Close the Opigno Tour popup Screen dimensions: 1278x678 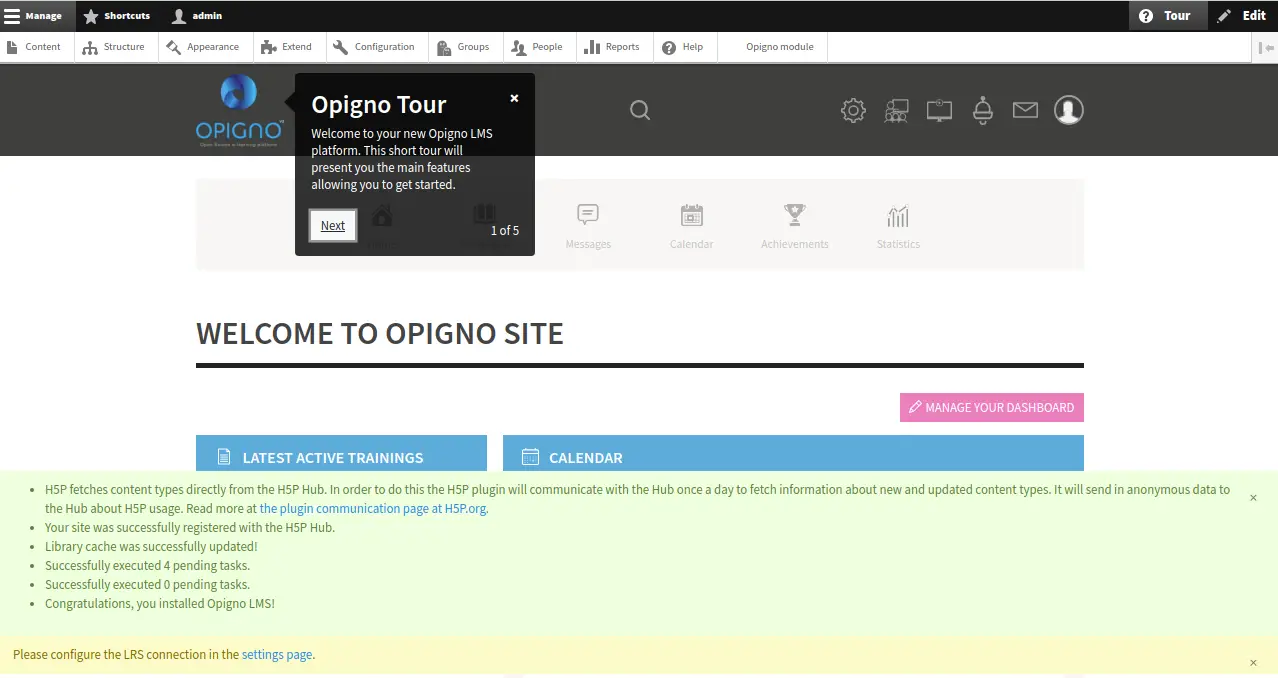[x=514, y=98]
